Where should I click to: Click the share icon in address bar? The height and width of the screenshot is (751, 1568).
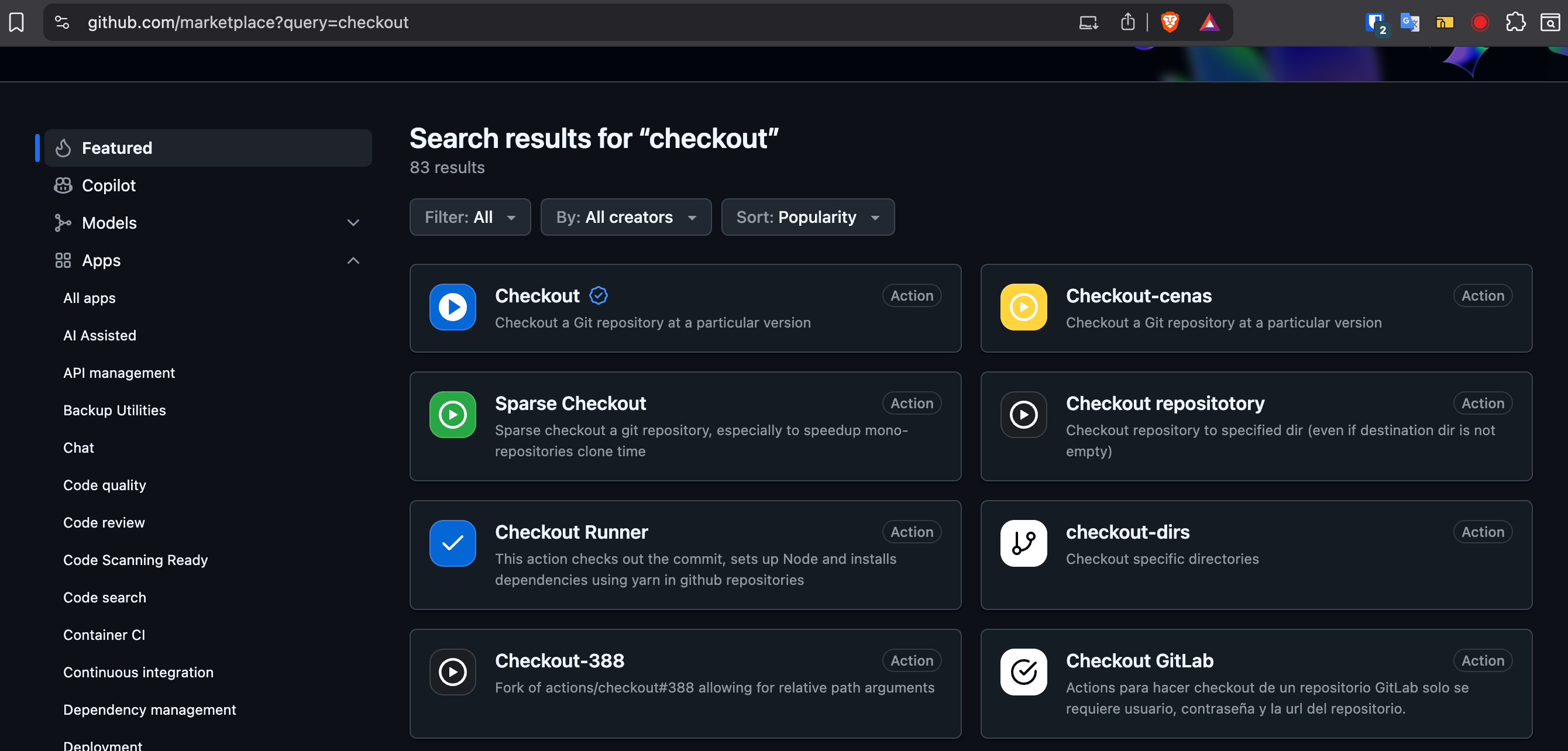pos(1127,22)
